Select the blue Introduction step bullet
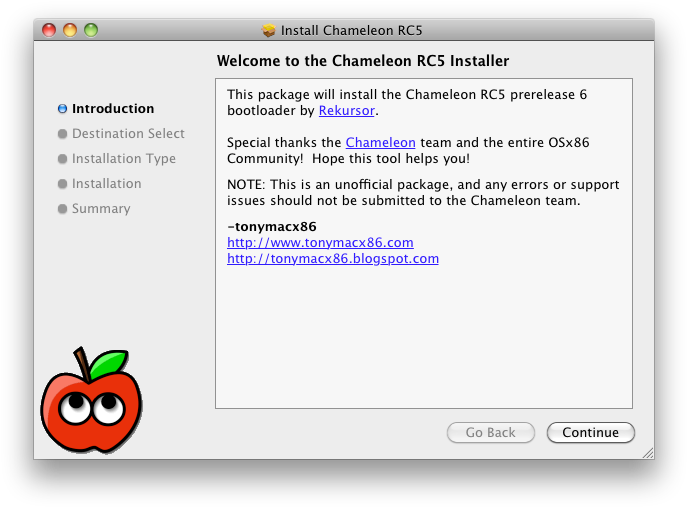This screenshot has width=687, height=507. (x=62, y=109)
